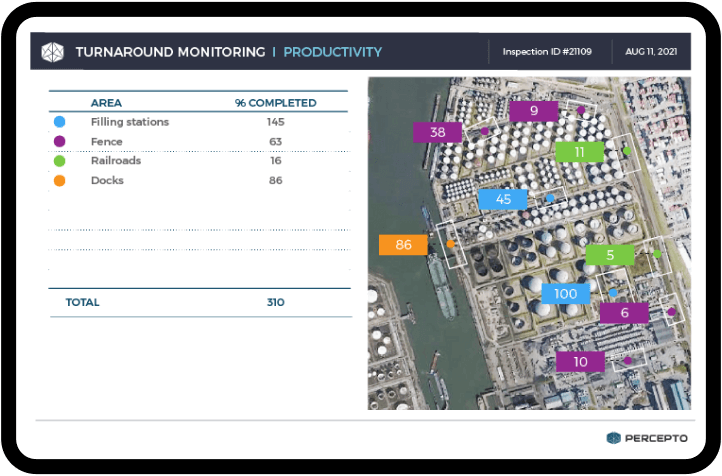Click the blue map dot beside label 100
Viewport: 722px width, 476px height.
click(x=613, y=292)
